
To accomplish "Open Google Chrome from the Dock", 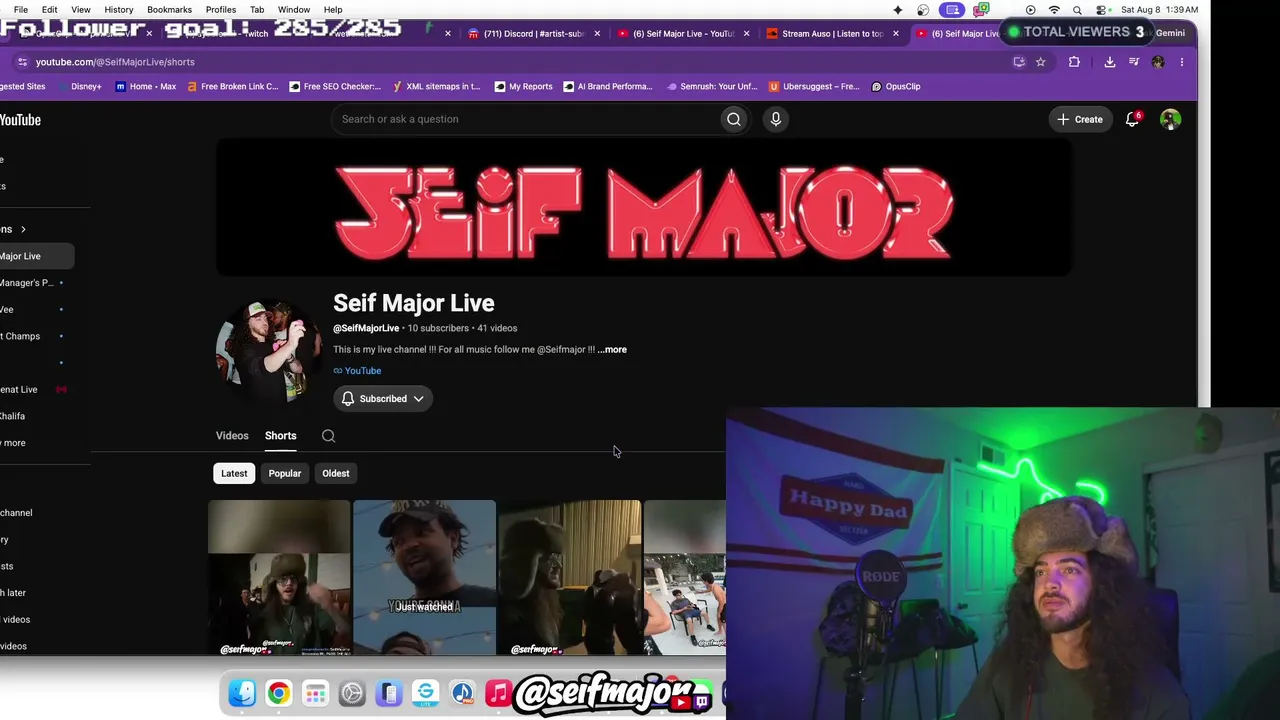I will click(279, 693).
